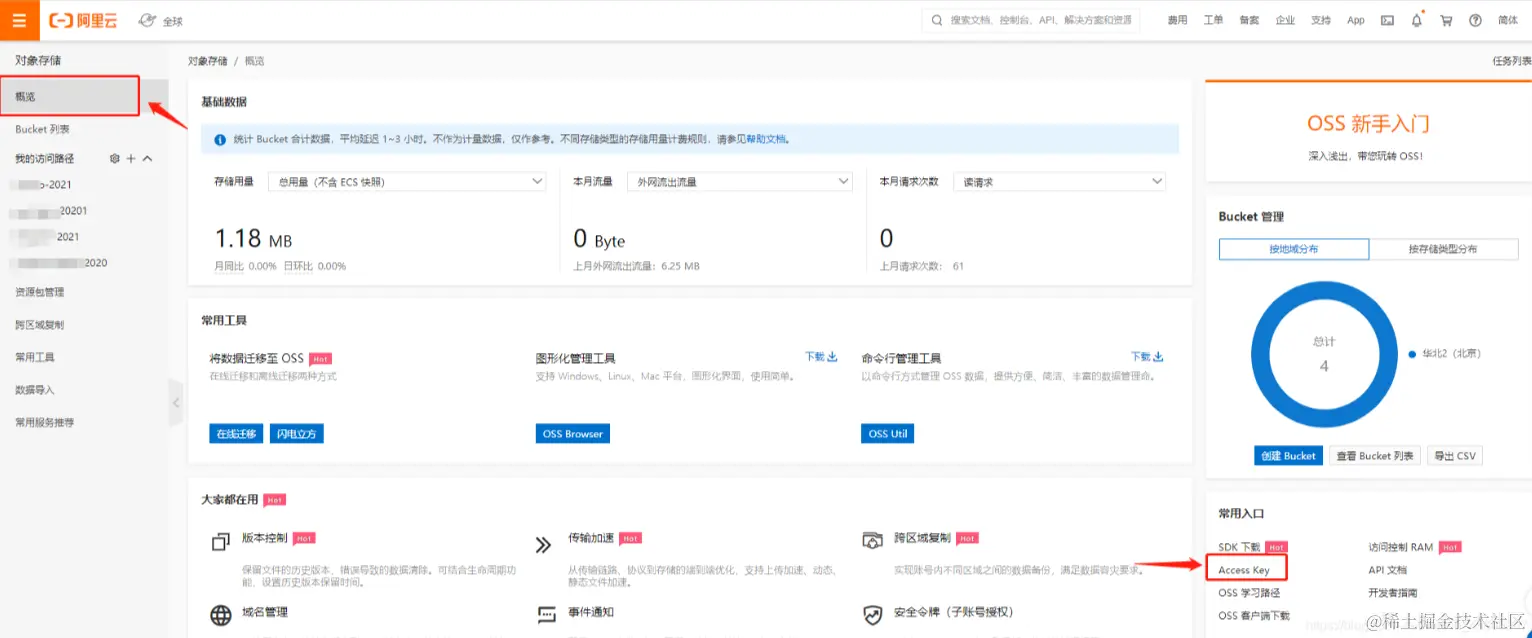
Task: Open the 帮助文档 link in the notice
Action: click(766, 139)
